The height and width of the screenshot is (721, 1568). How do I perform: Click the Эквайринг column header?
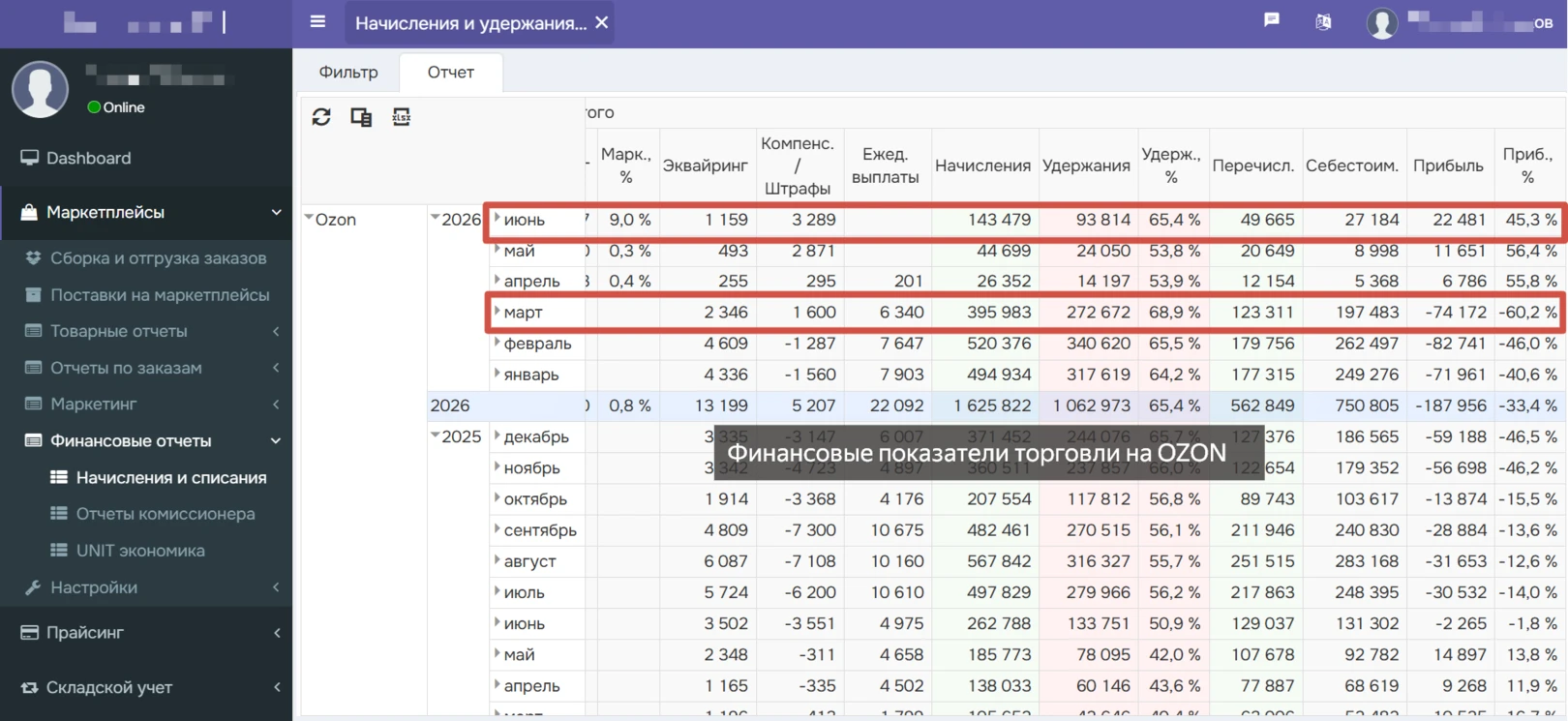[705, 165]
